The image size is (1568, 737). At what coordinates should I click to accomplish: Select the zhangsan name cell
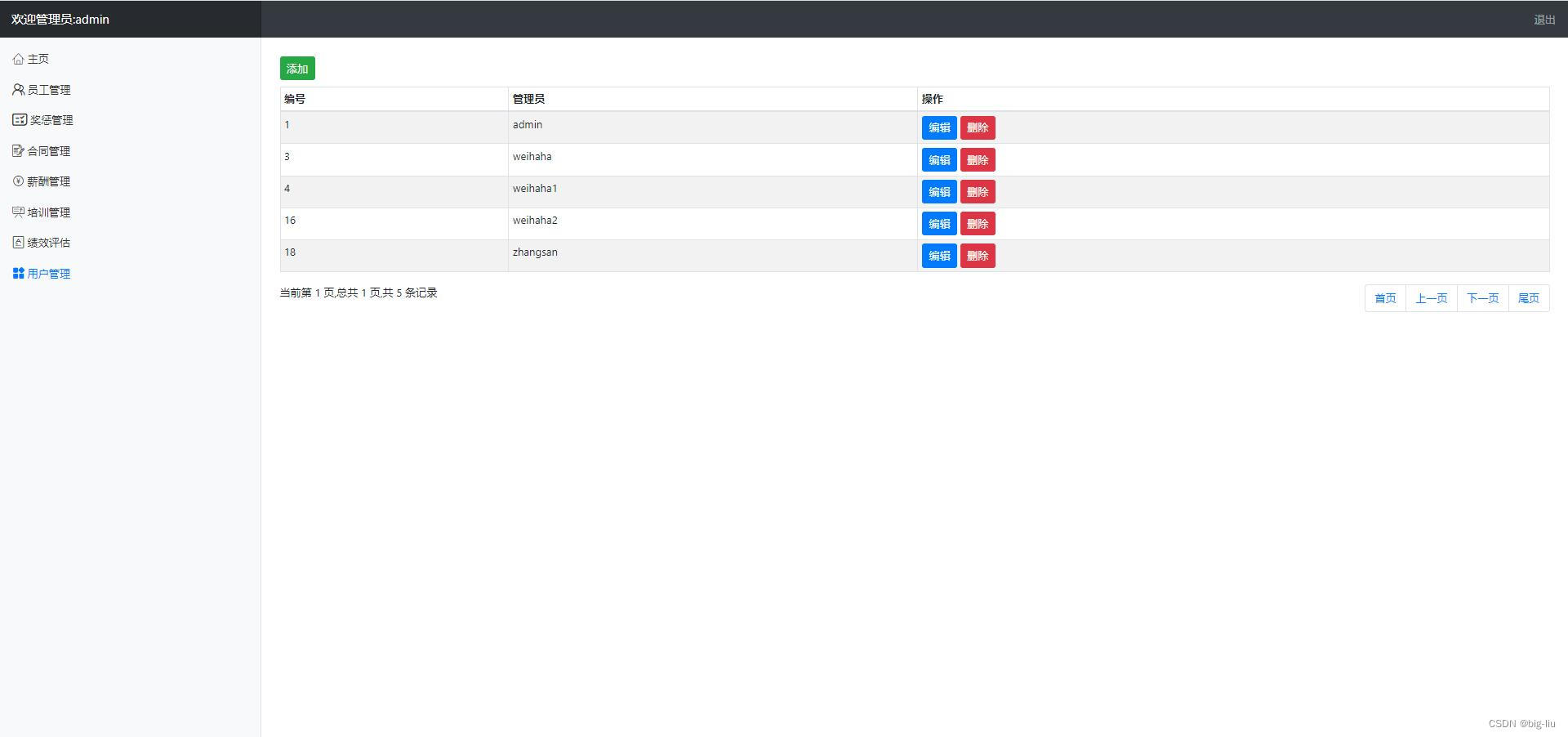pos(713,256)
